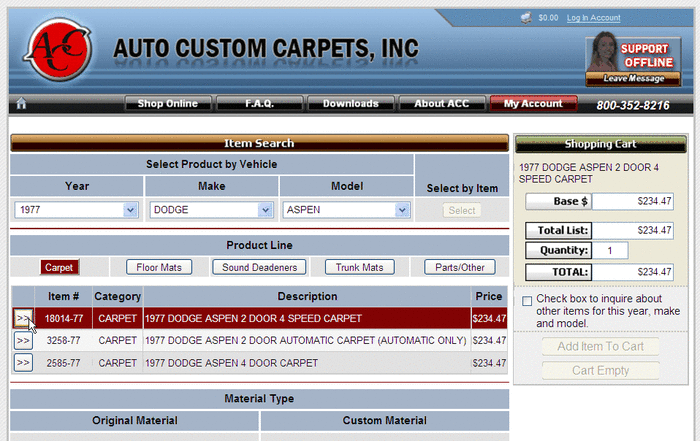Viewport: 700px width, 441px height.
Task: Click the Support Offline leave message banner
Action: pos(633,59)
